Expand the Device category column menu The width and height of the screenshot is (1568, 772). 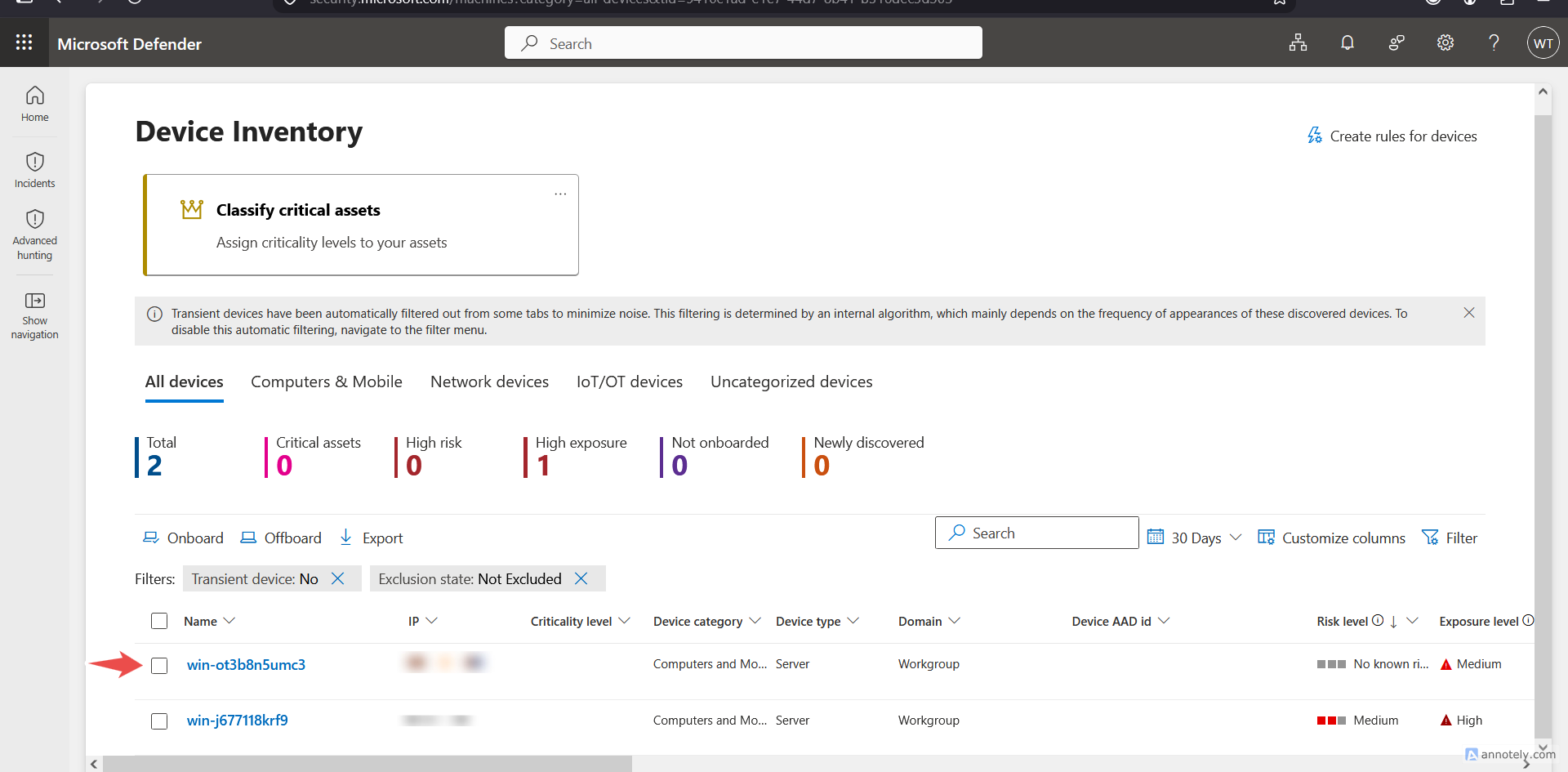755,621
